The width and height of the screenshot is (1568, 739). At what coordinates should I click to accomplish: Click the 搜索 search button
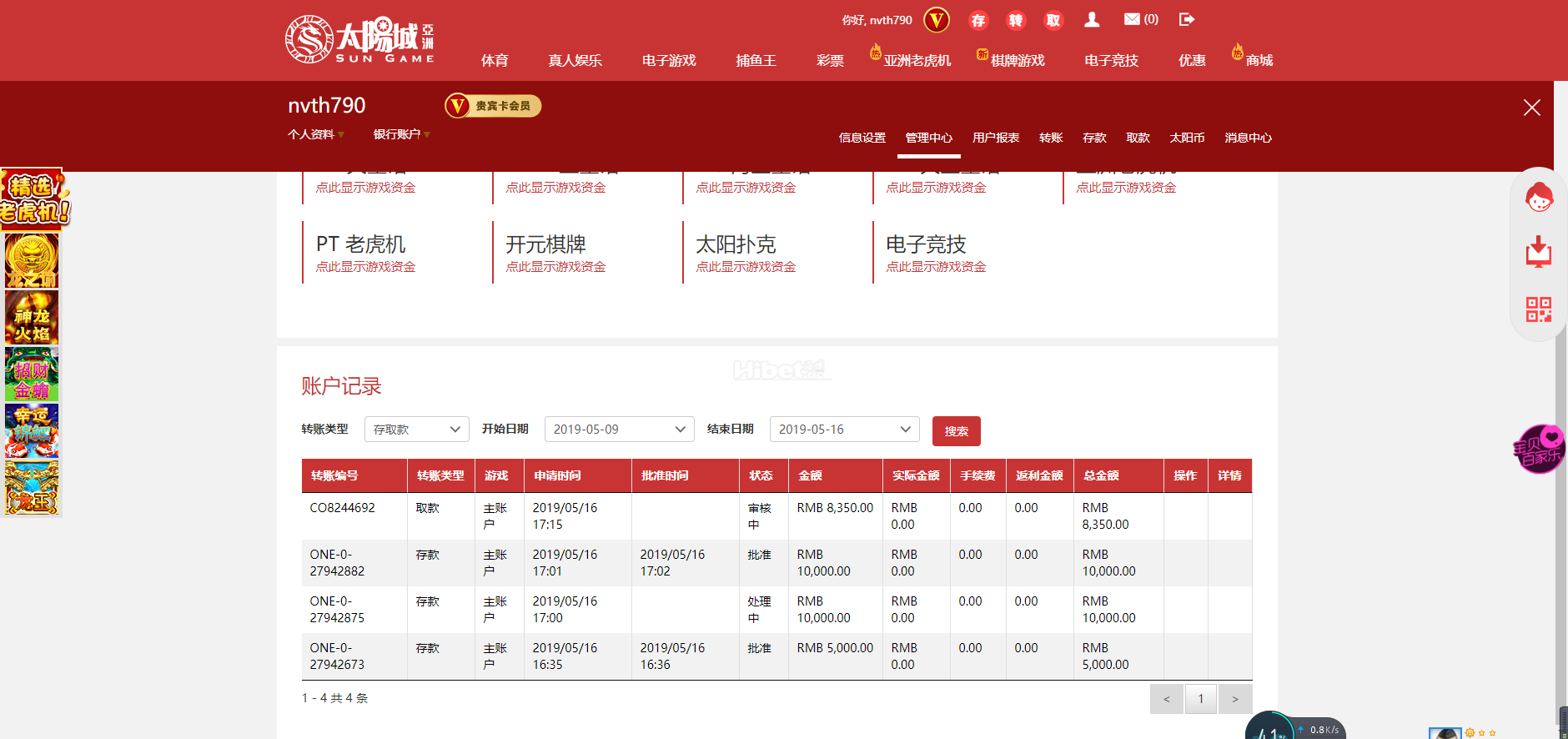tap(956, 431)
